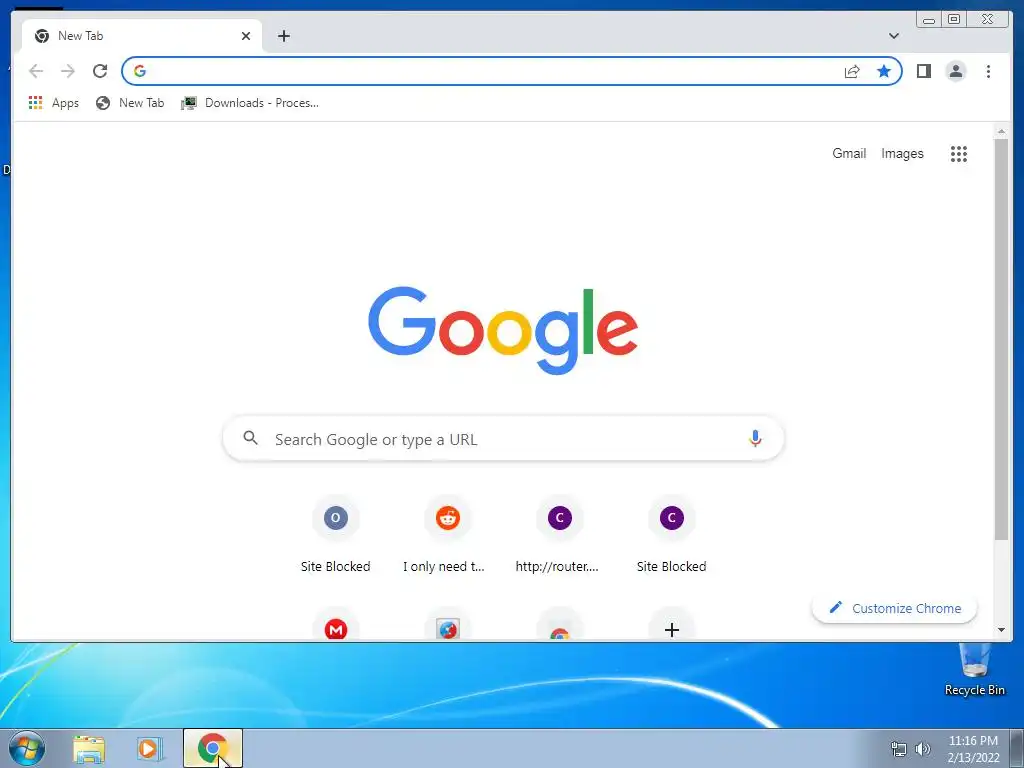Click the scrollbar down arrow
Viewport: 1024px width, 768px height.
(1001, 630)
